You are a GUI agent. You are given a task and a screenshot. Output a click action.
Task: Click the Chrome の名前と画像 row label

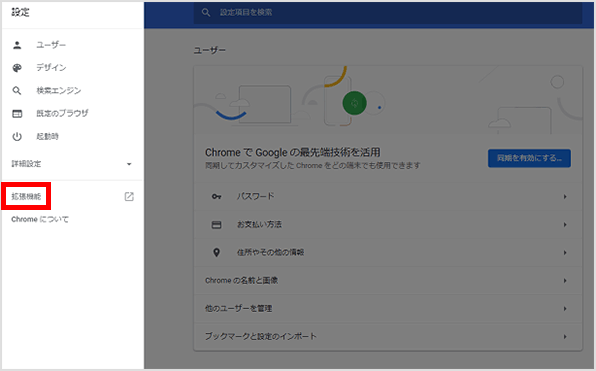coord(241,281)
